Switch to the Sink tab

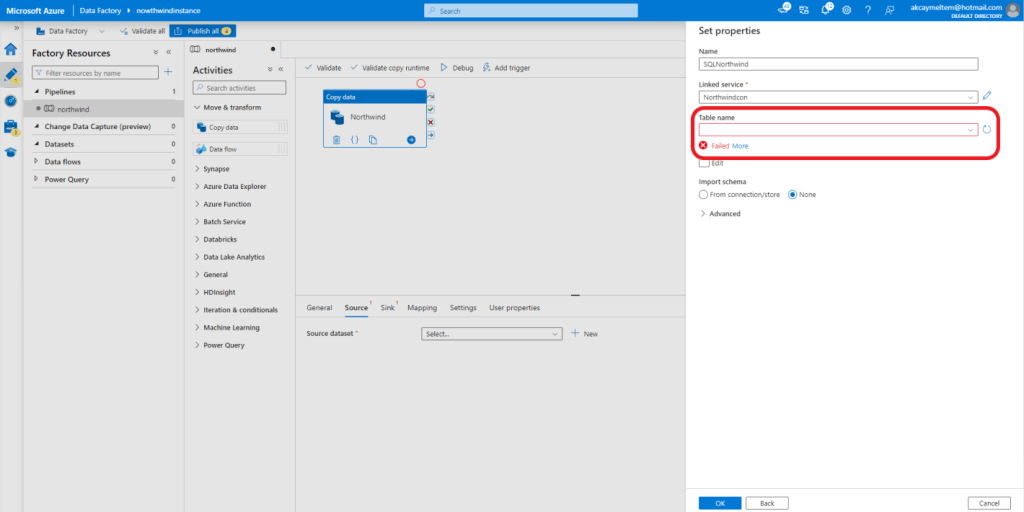tap(388, 308)
